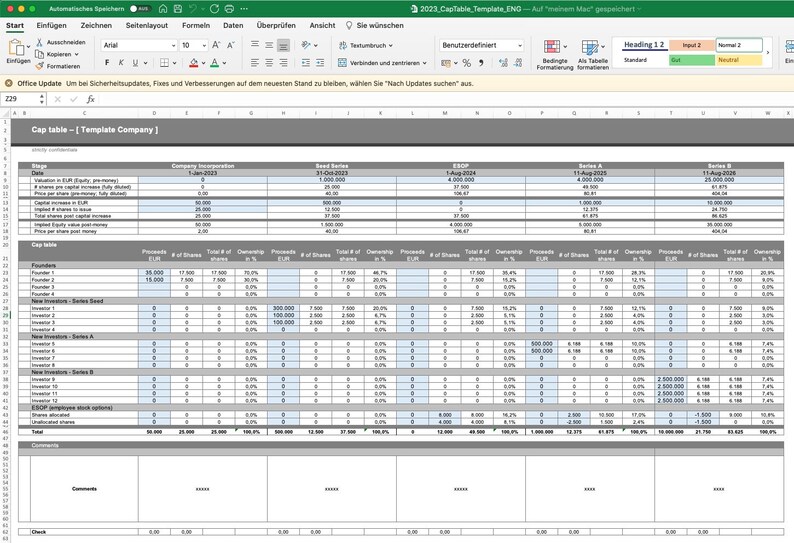Open the Formeln ribbon tab

[196, 25]
